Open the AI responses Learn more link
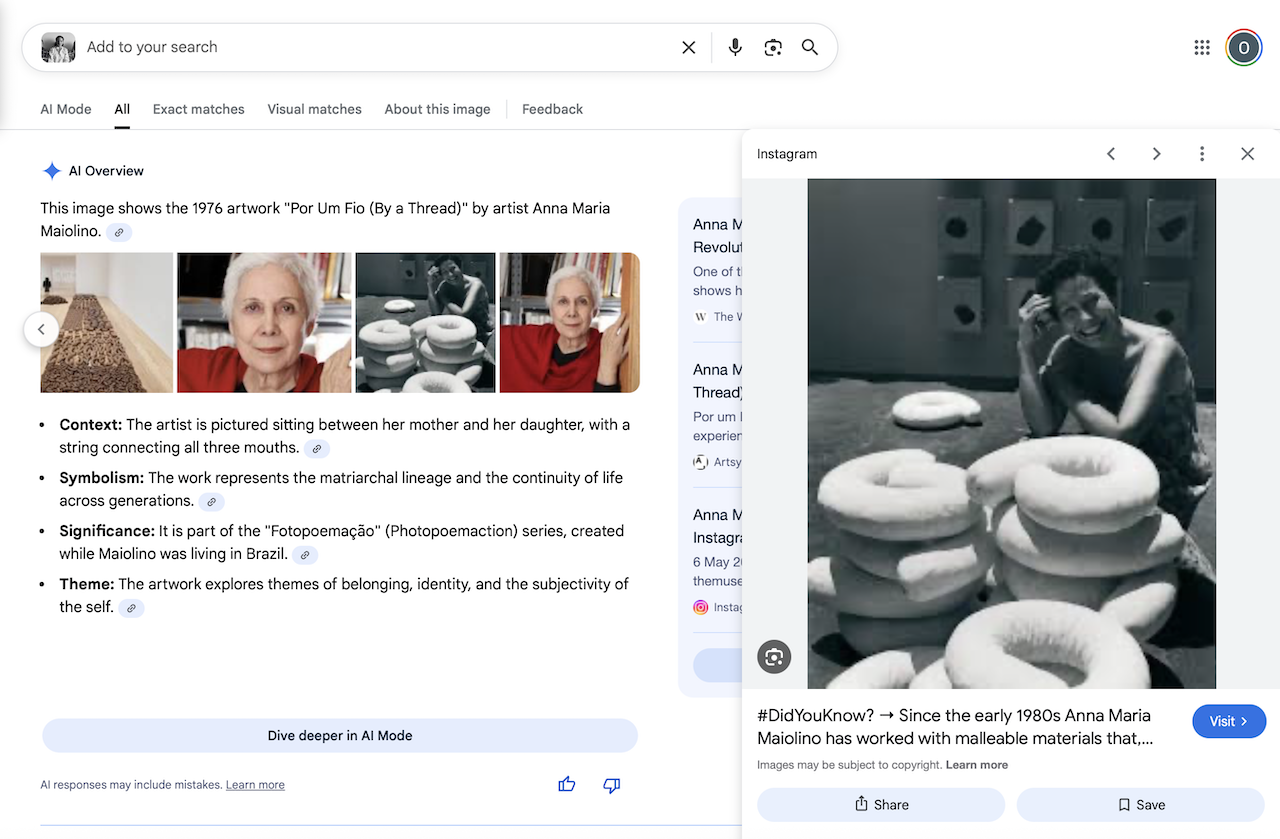The width and height of the screenshot is (1280, 839). 255,785
